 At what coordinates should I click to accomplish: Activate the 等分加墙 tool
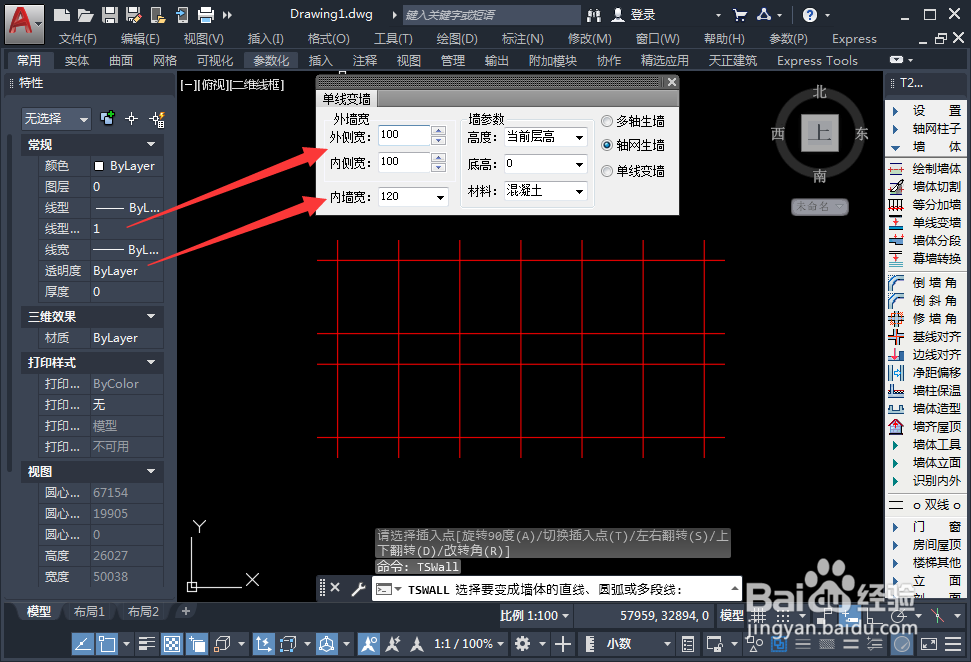pos(935,205)
